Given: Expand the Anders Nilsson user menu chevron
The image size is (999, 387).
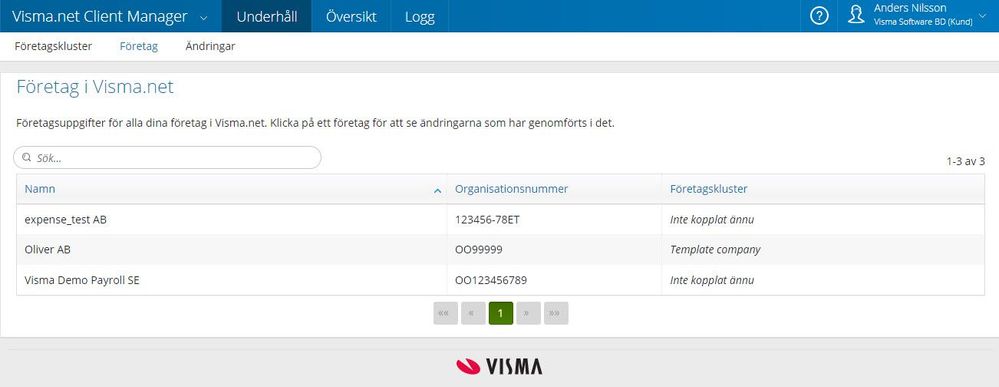Looking at the screenshot, I should click(x=982, y=15).
